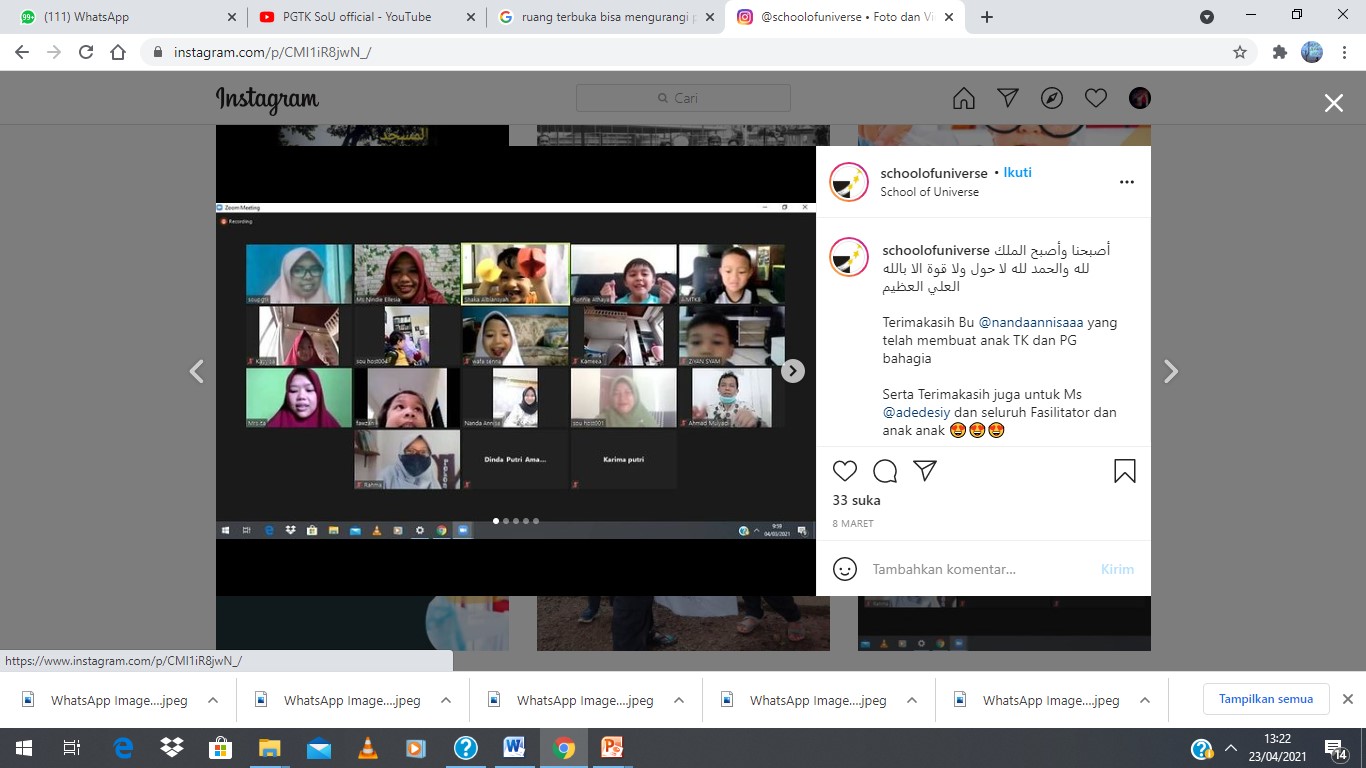
Task: Open the emoji picker in comment box
Action: click(845, 569)
